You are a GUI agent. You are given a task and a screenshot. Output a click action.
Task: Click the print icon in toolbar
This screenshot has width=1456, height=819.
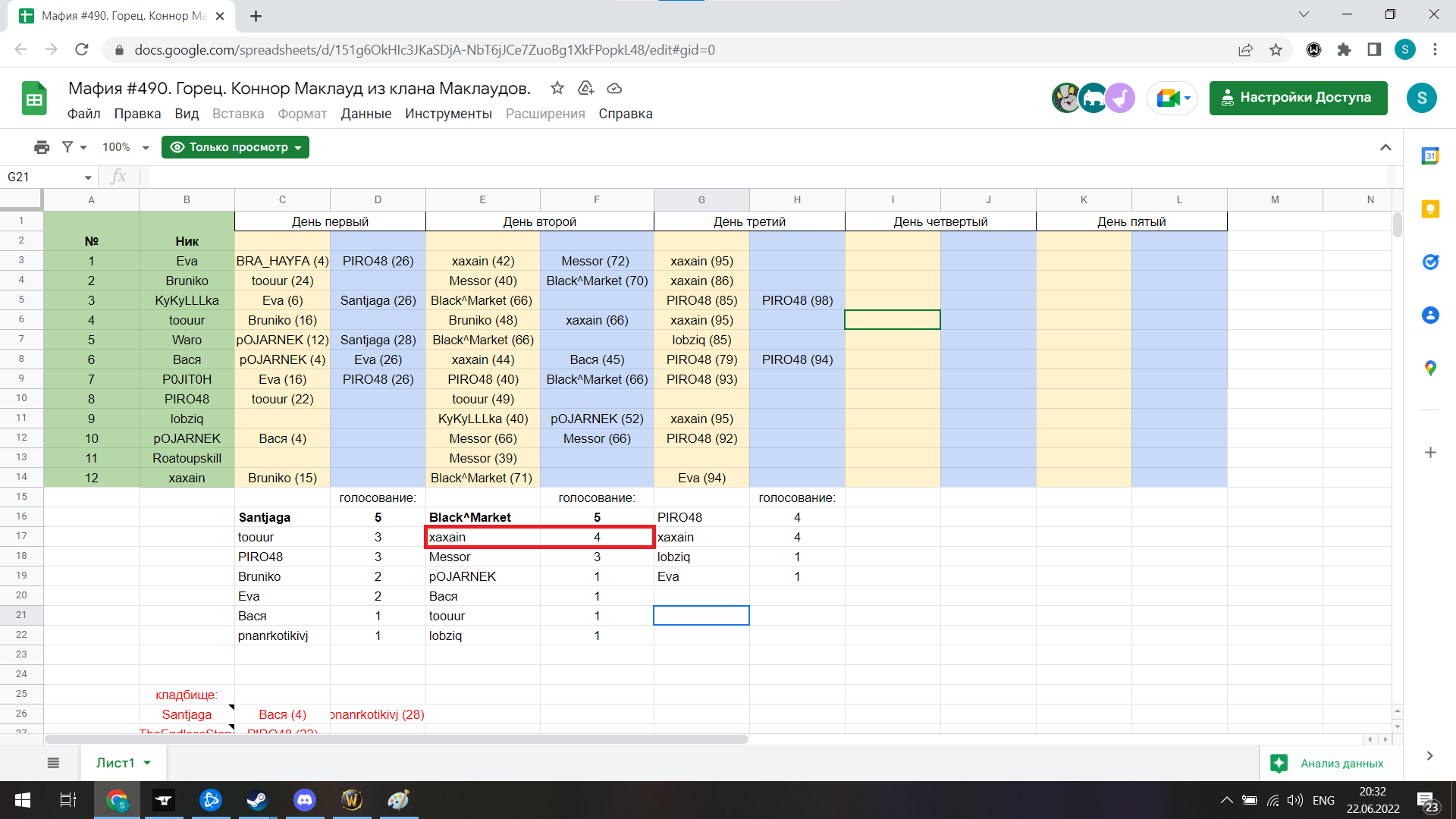point(42,147)
